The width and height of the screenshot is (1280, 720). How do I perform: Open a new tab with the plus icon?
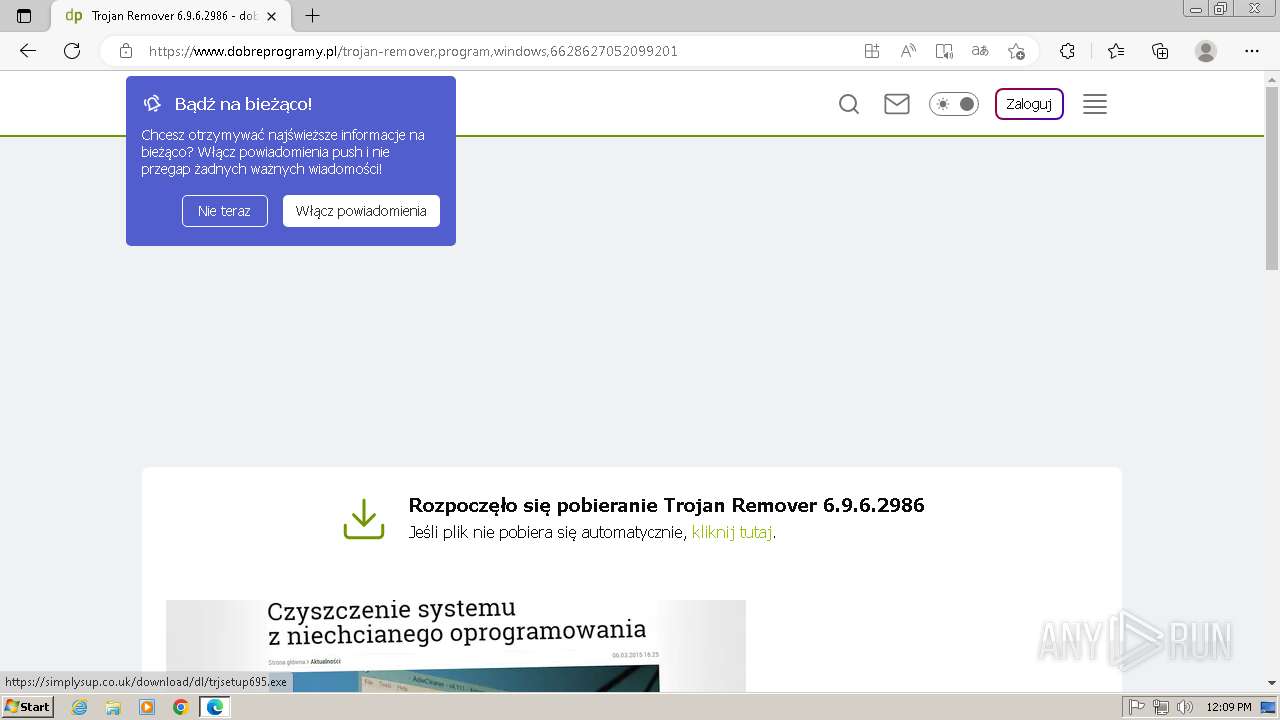pos(313,16)
